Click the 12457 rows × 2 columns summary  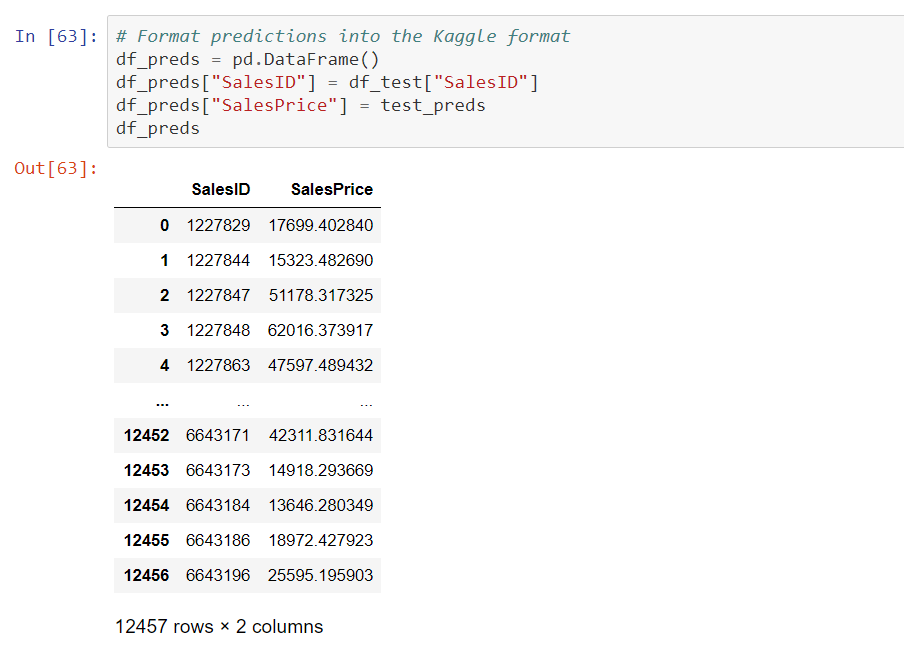(219, 627)
